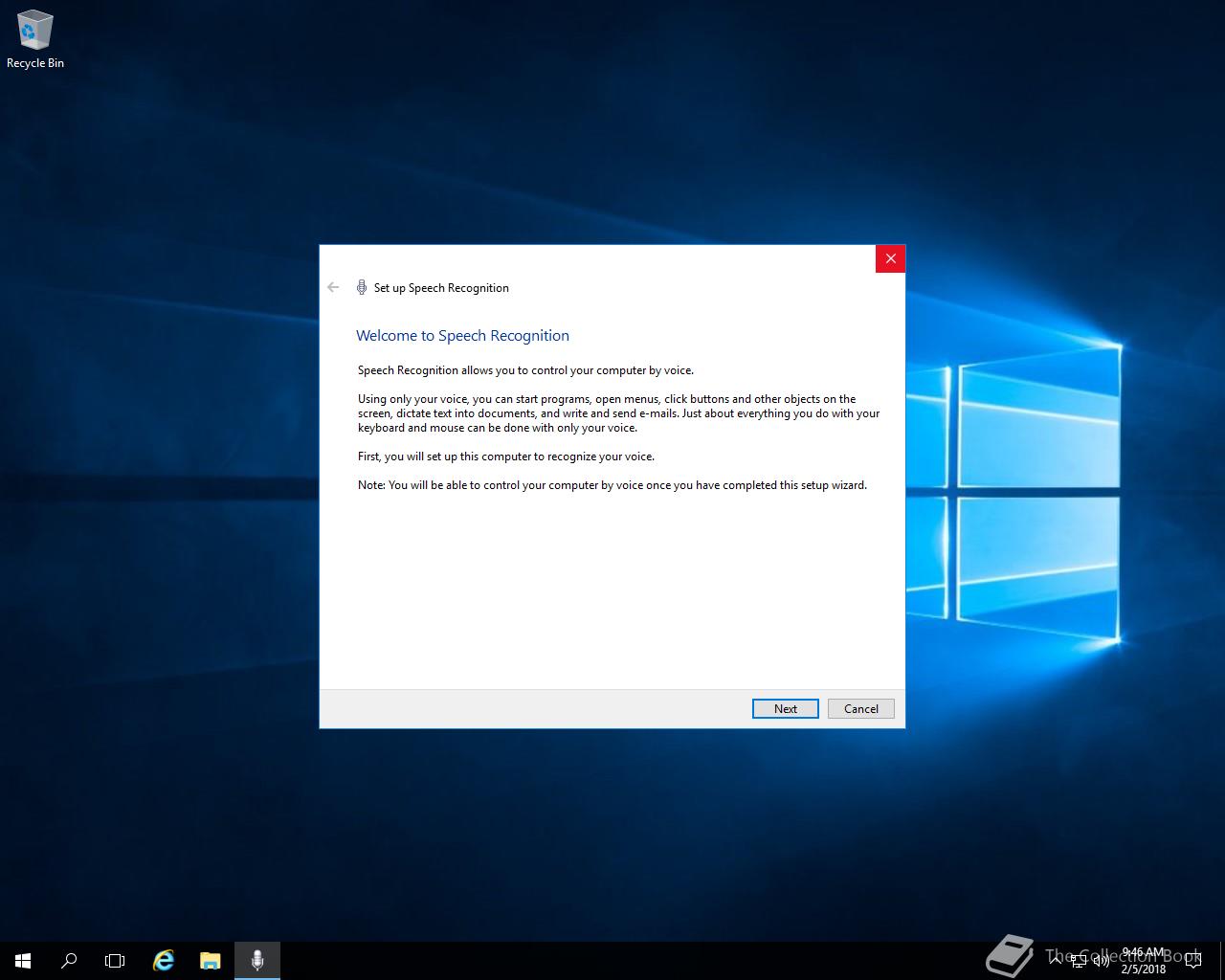1225x980 pixels.
Task: Open the Windows Start menu
Action: (23, 960)
